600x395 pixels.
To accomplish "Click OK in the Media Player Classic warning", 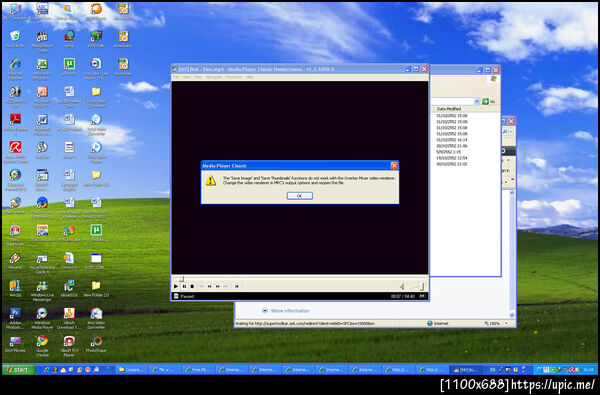I will tap(300, 196).
